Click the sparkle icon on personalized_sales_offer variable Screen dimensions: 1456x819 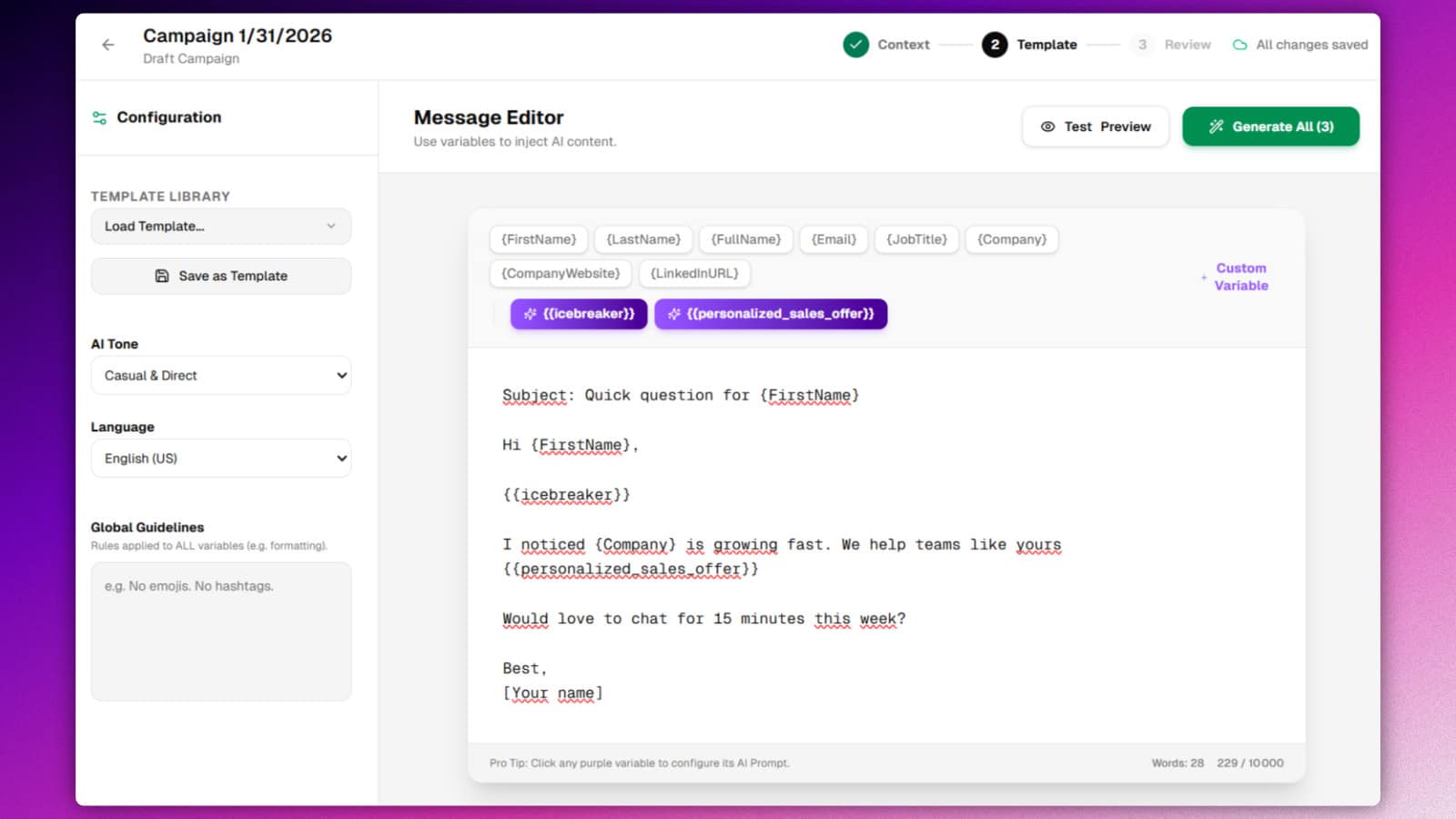674,314
